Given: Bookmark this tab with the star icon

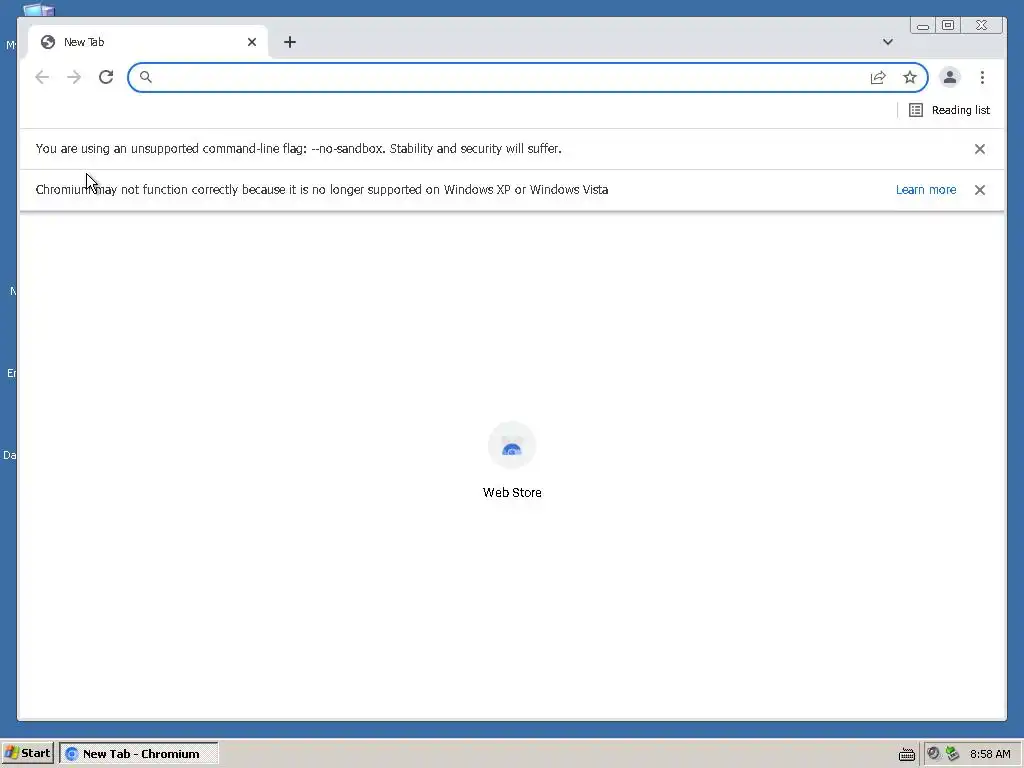Looking at the screenshot, I should [x=910, y=78].
